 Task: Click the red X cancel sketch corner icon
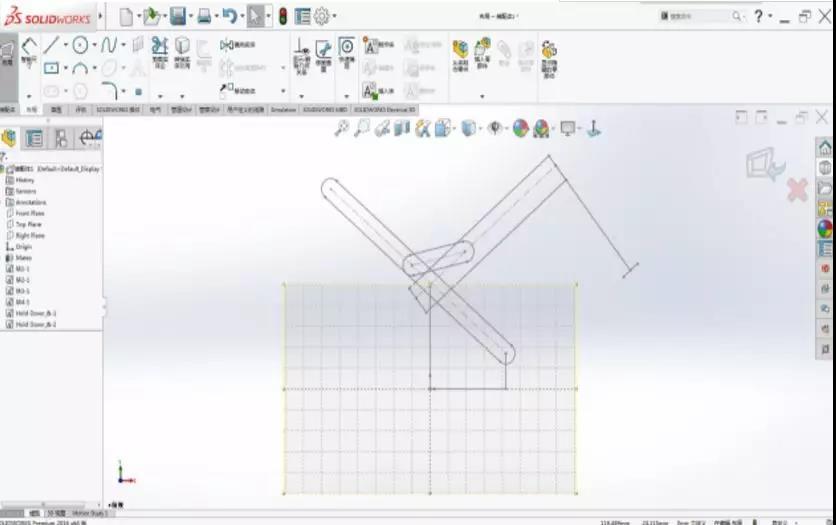pos(798,190)
